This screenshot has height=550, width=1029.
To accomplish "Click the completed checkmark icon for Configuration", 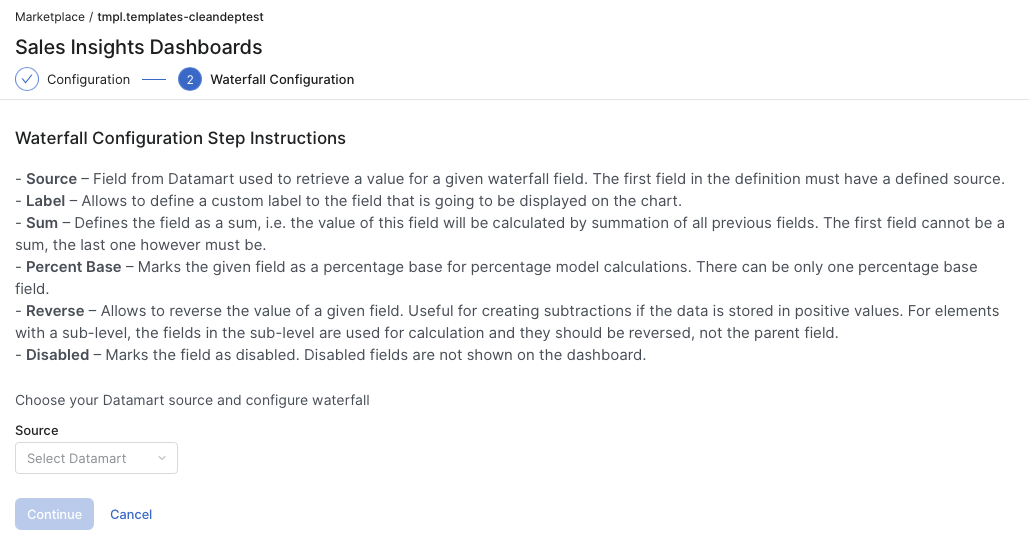I will point(27,79).
